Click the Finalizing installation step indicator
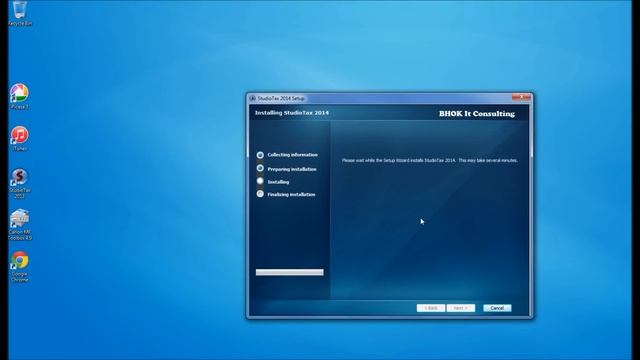Screen dimensions: 640x360 click(260, 194)
